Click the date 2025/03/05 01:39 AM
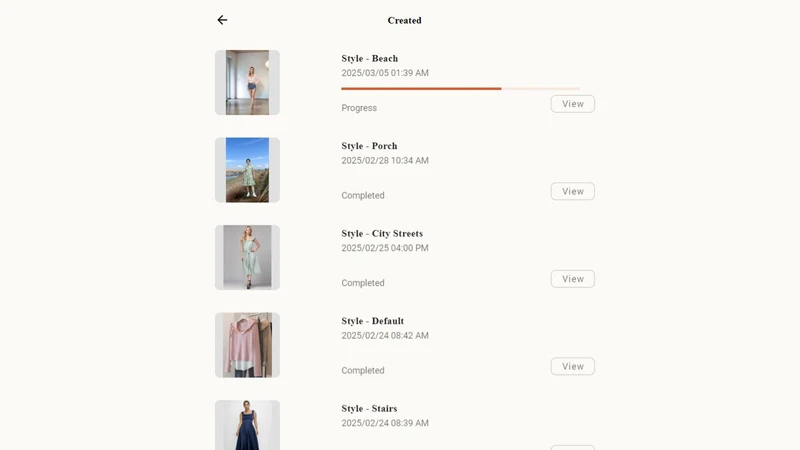Screen dimensions: 800x450 [x=385, y=73]
